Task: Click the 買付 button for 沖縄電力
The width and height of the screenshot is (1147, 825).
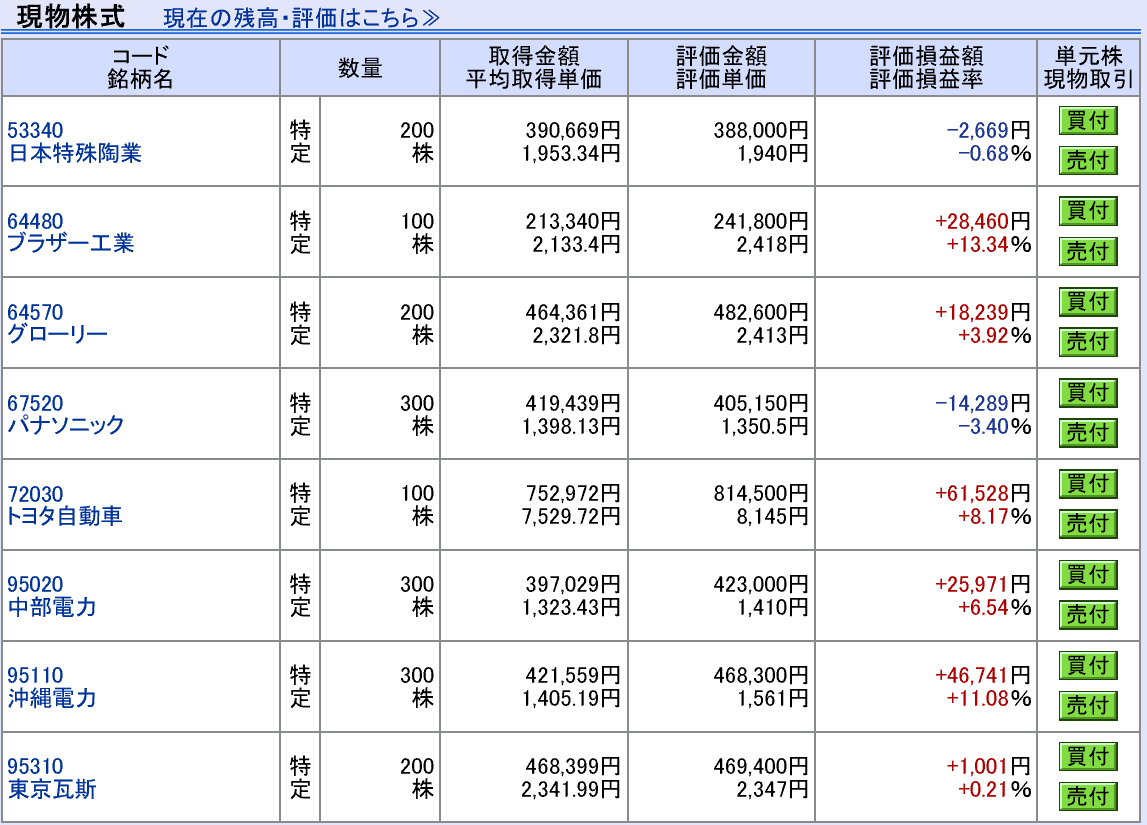Action: [x=1088, y=666]
